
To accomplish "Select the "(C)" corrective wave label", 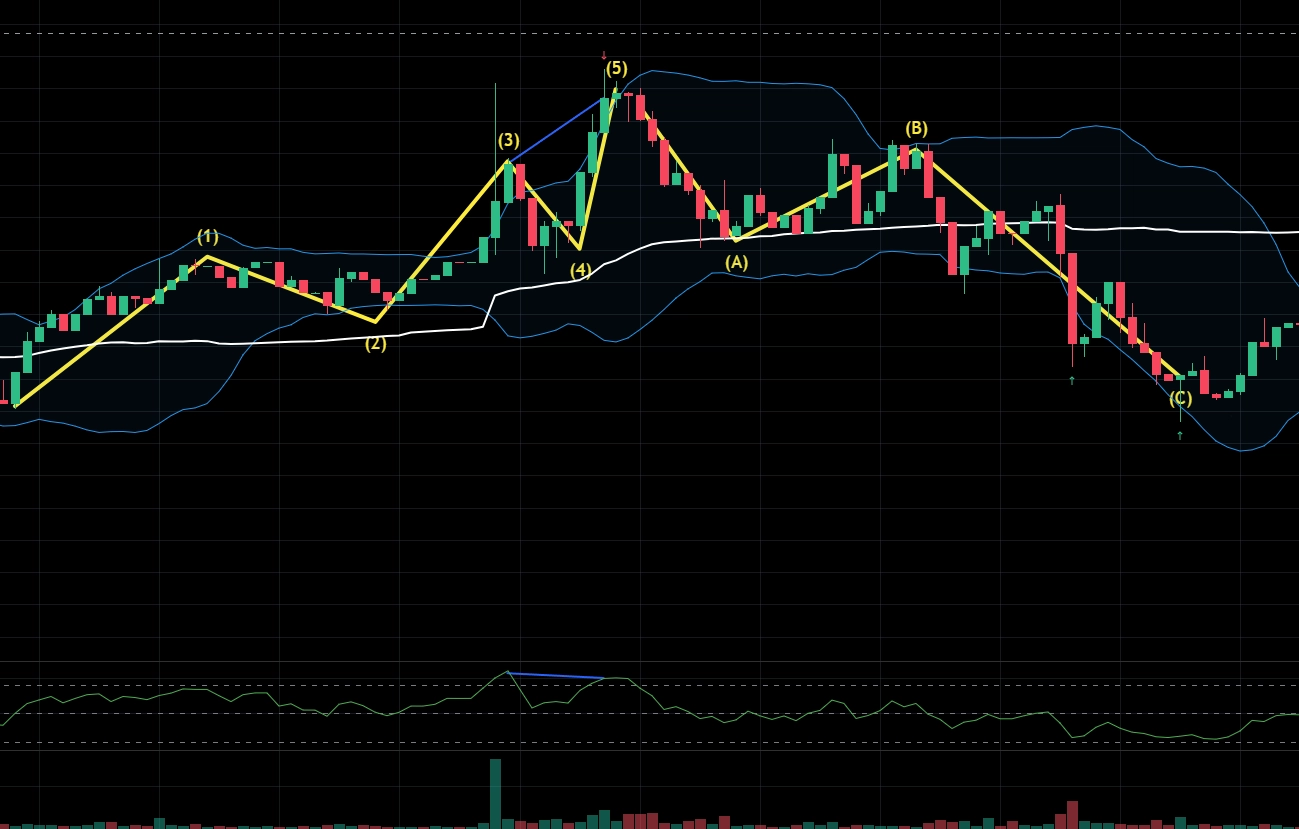I will tap(1181, 399).
